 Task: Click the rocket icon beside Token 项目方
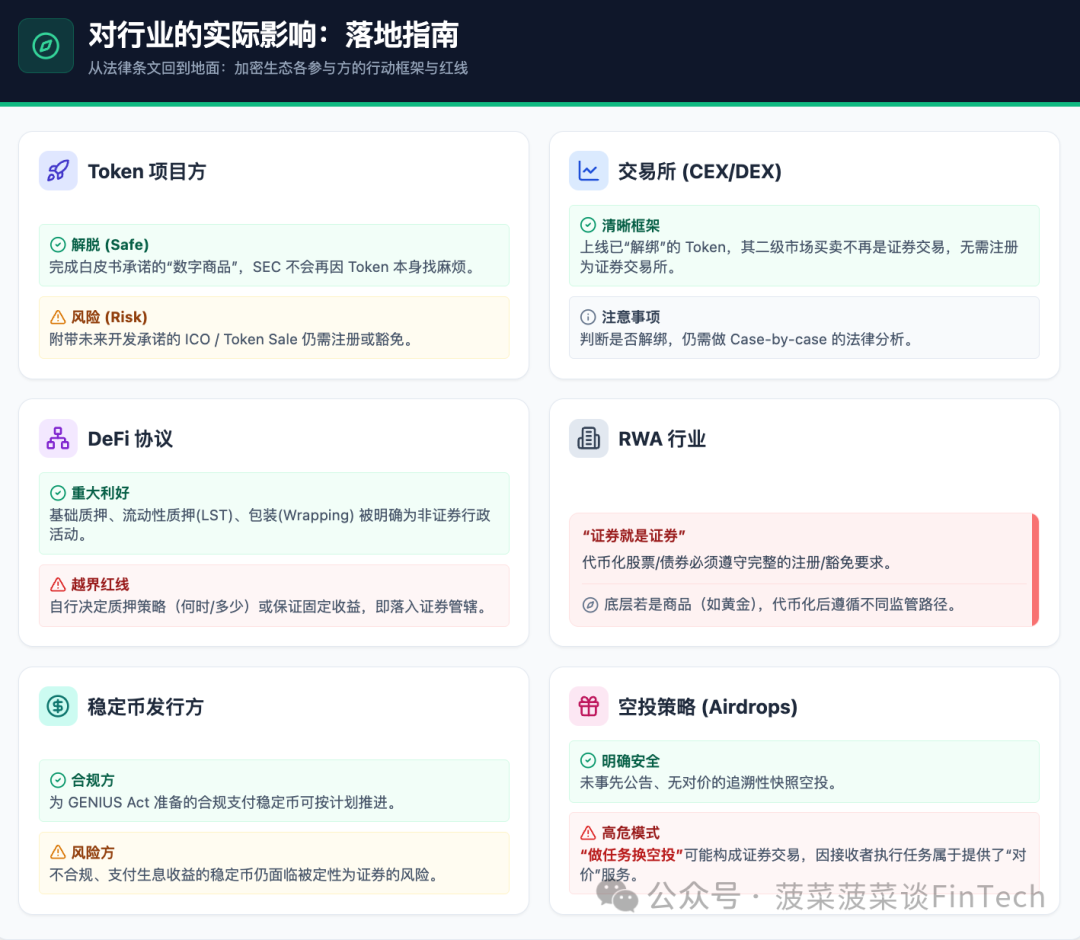[58, 171]
